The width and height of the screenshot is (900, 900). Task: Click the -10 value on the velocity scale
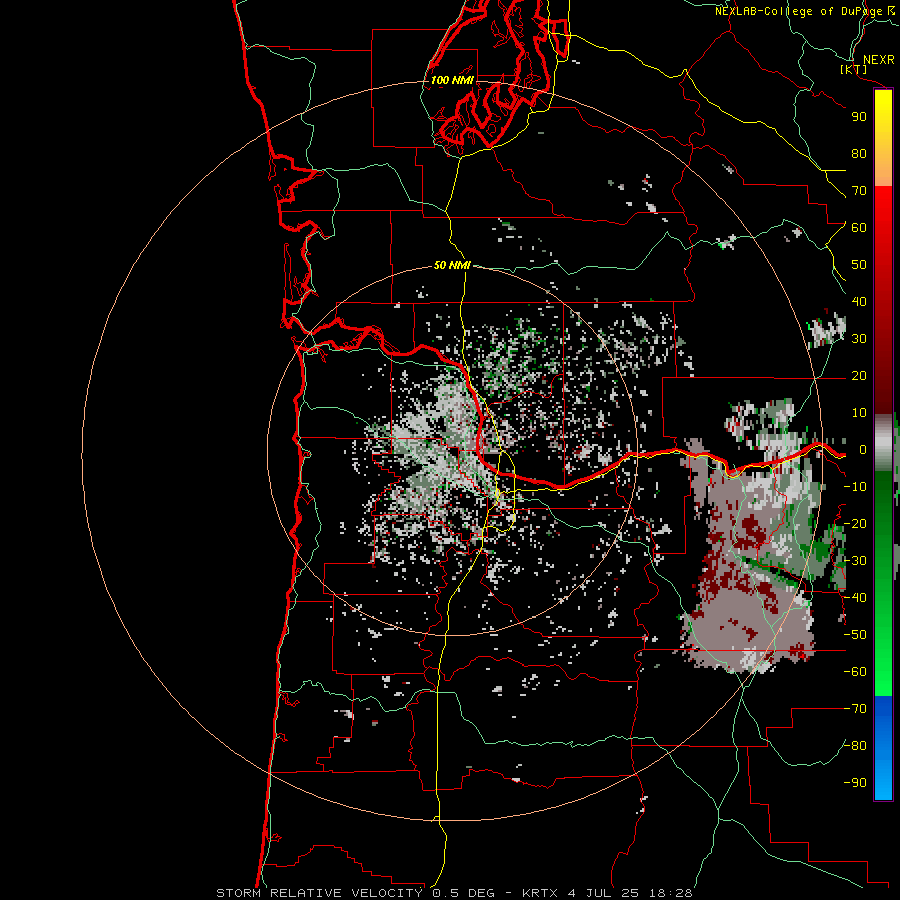tap(855, 487)
